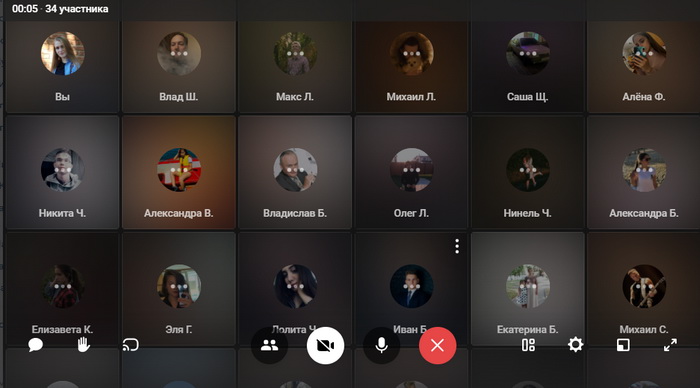End the call with red X button
The height and width of the screenshot is (388, 700).
[x=438, y=345]
